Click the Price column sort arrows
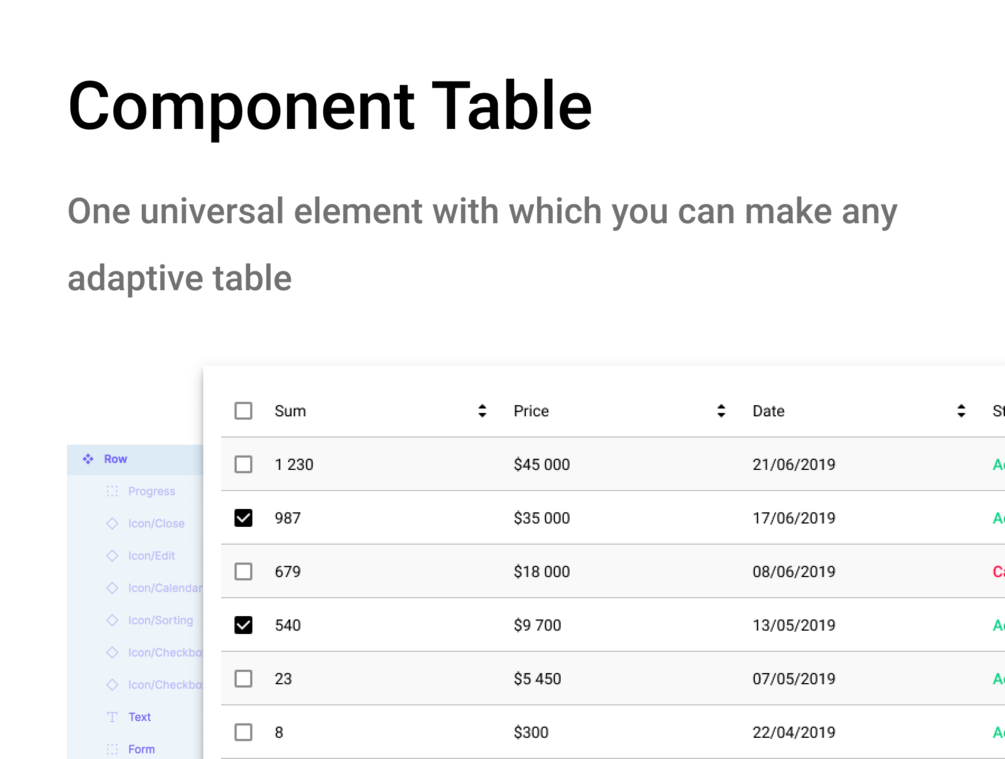The image size is (1005, 759). (721, 411)
